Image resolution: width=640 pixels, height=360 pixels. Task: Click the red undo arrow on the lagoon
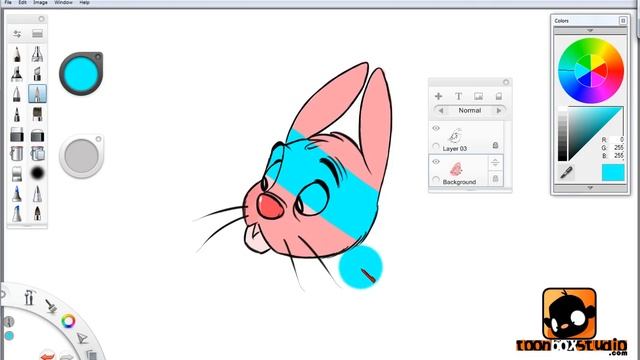[48, 356]
